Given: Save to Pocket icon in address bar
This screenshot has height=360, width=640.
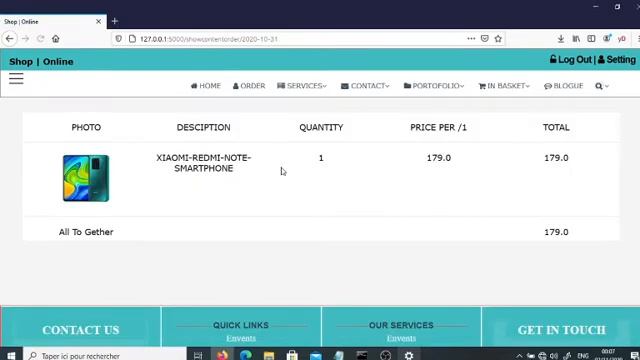Looking at the screenshot, I should pyautogui.click(x=484, y=39).
